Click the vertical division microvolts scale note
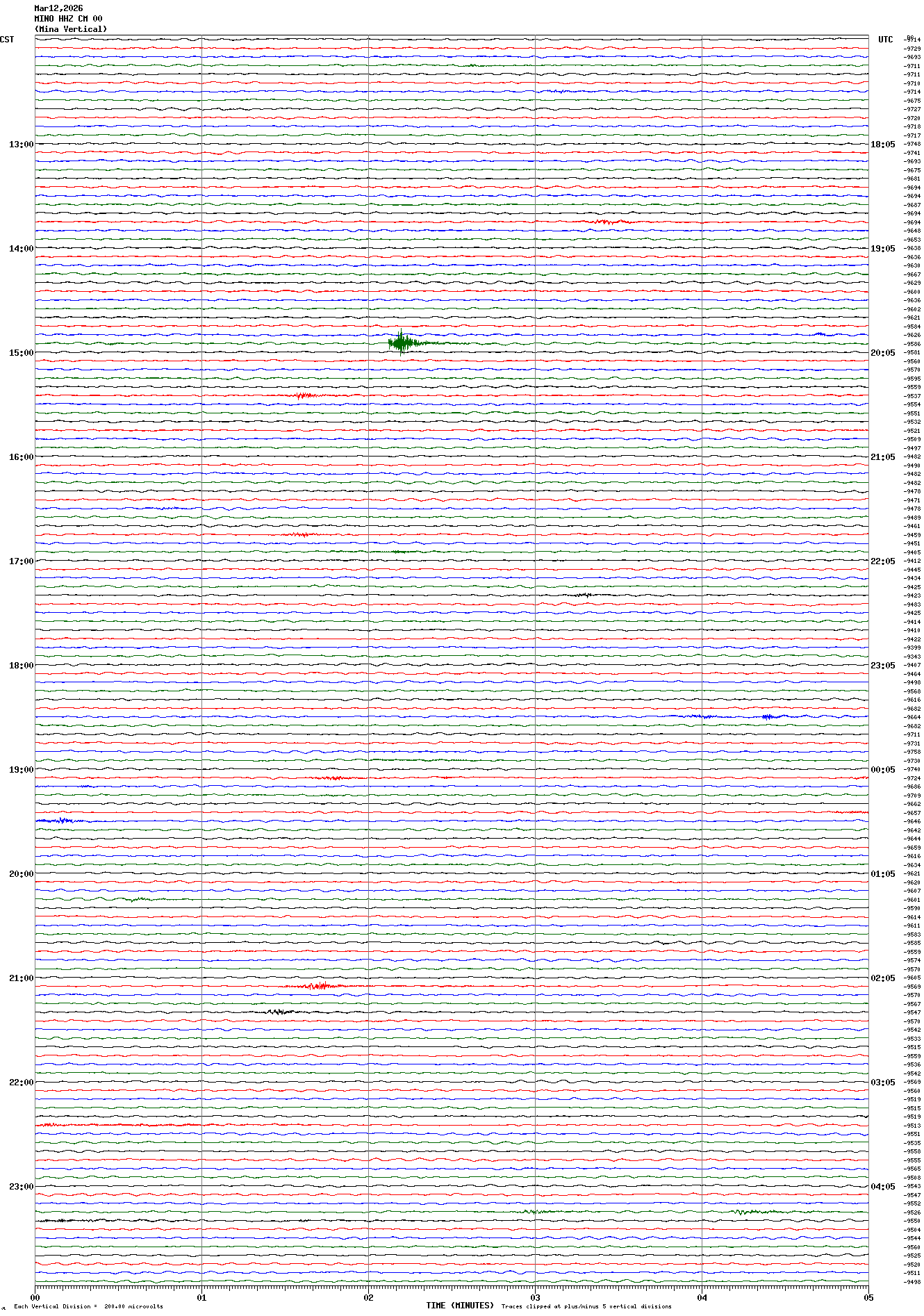Screen dimensions: 924x1316 point(88,1306)
